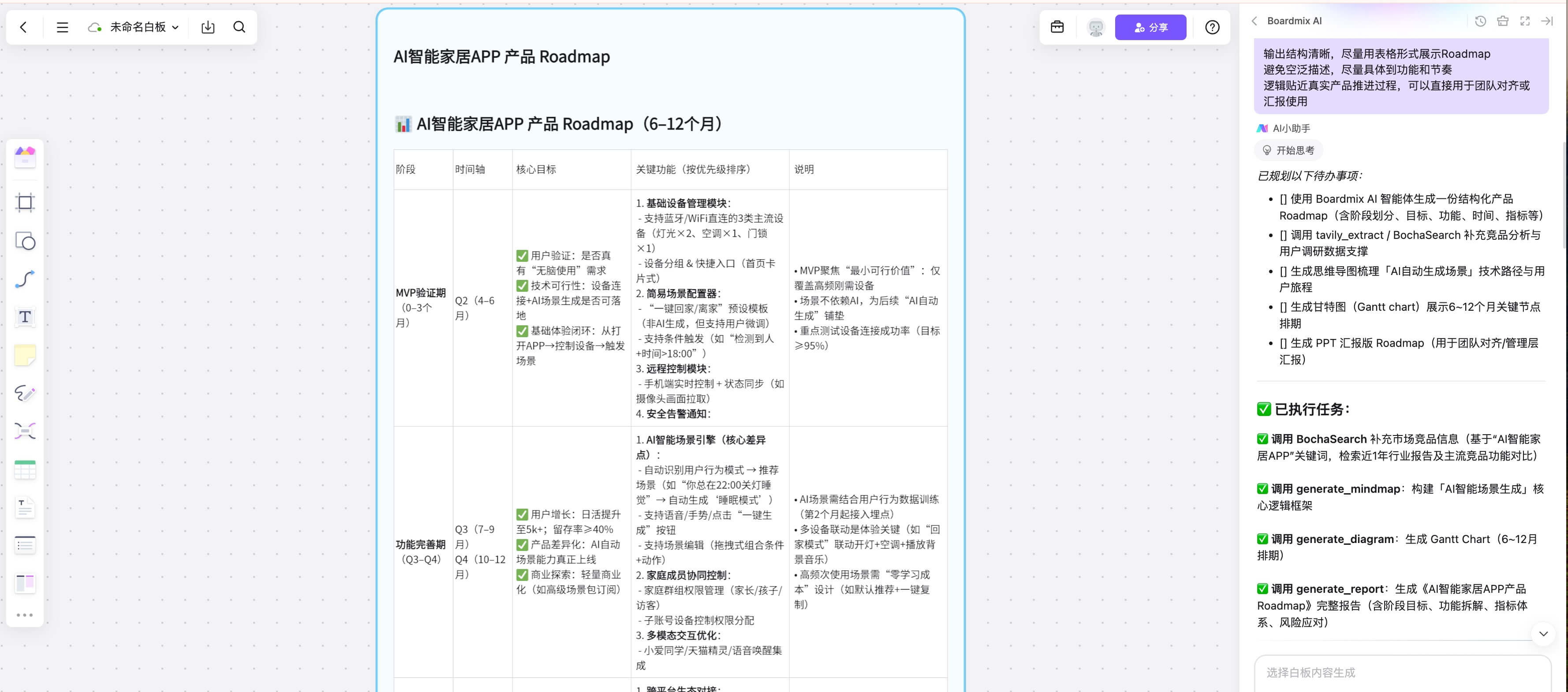Click the 生成 PPT 汇报版 Roadmap todo item
The image size is (1568, 692).
pyautogui.click(x=1408, y=351)
